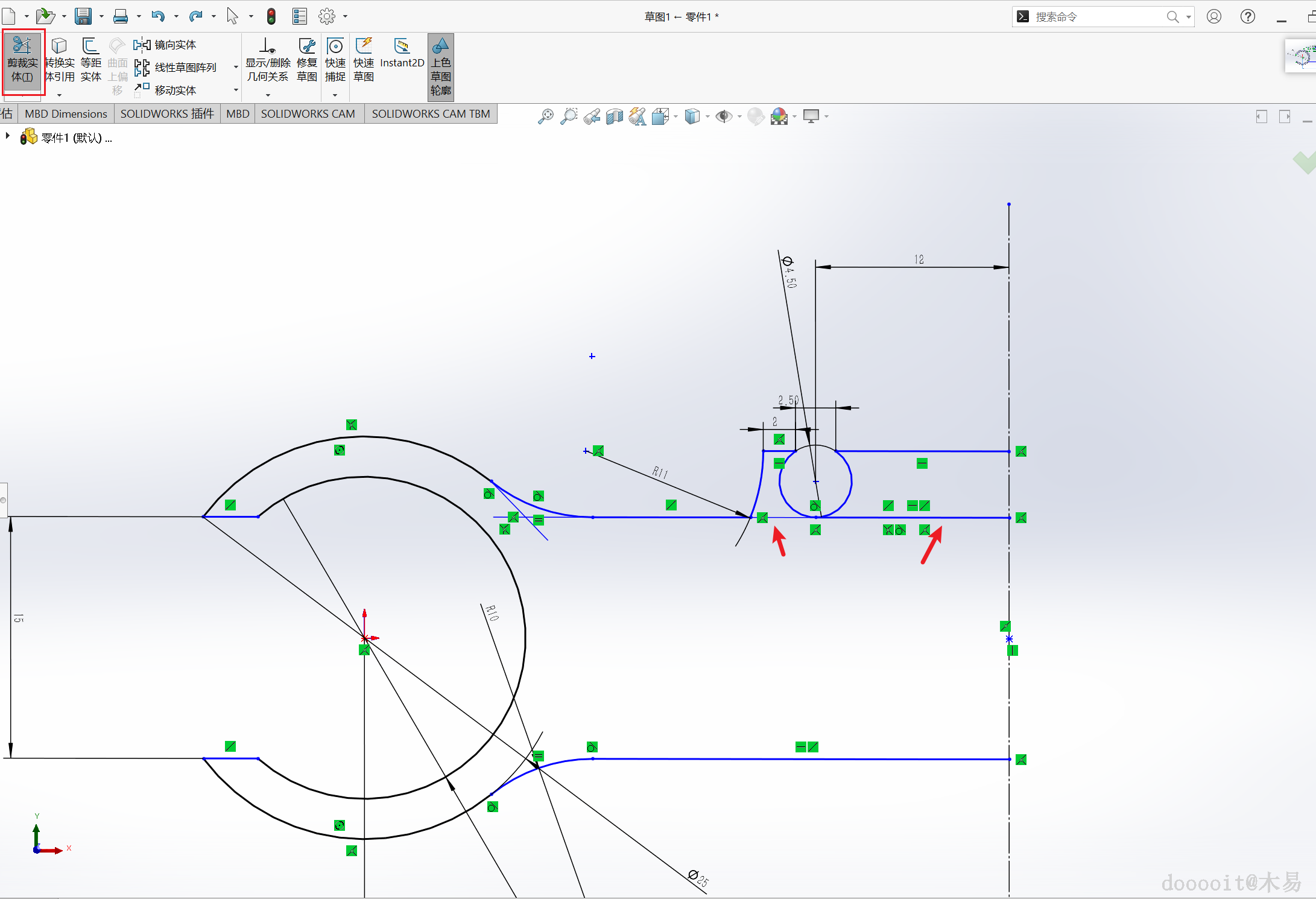Select the Trim Entities (剪裁实体) tool
The width and height of the screenshot is (1316, 899).
[x=22, y=60]
